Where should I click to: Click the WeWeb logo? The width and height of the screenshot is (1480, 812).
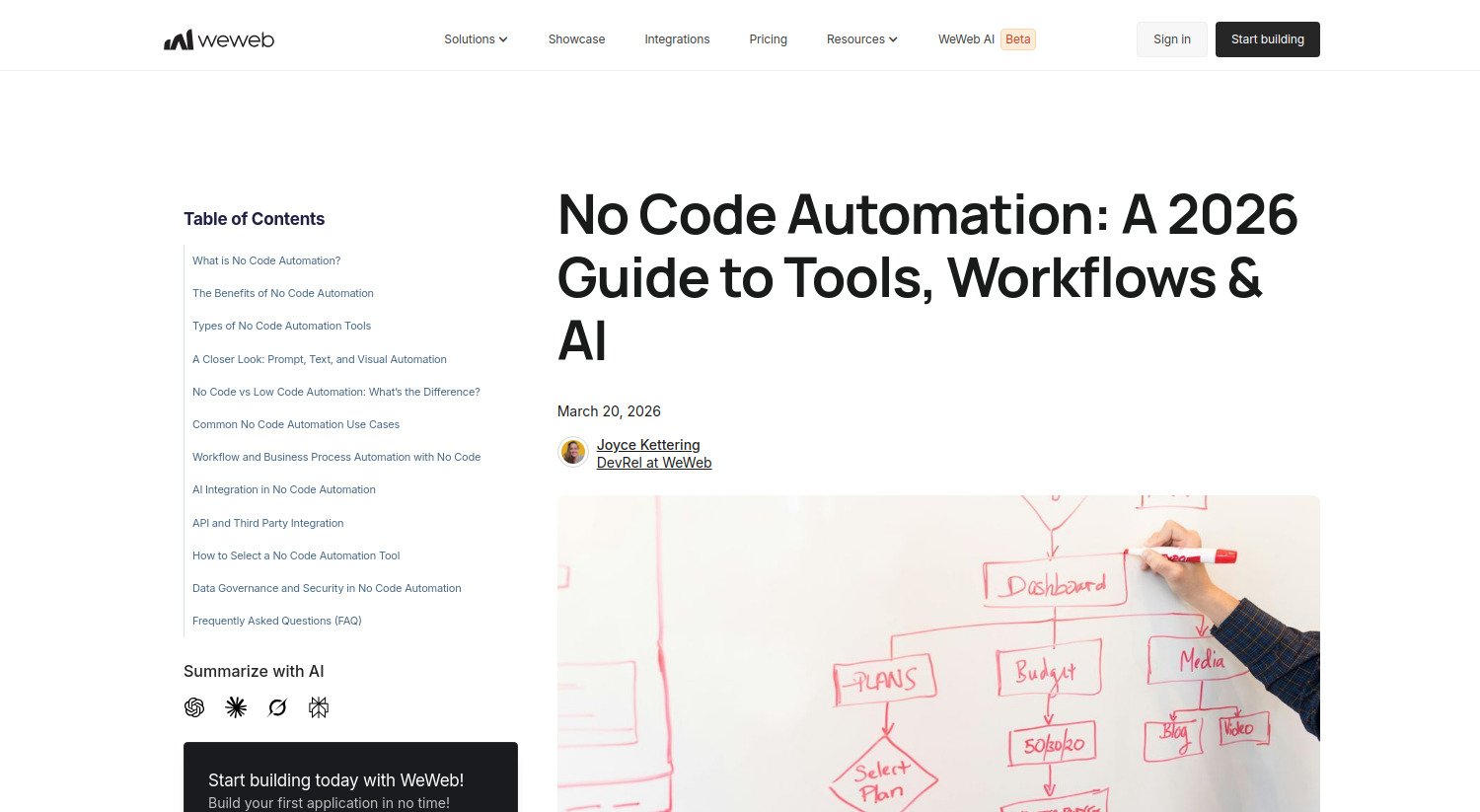tap(219, 39)
